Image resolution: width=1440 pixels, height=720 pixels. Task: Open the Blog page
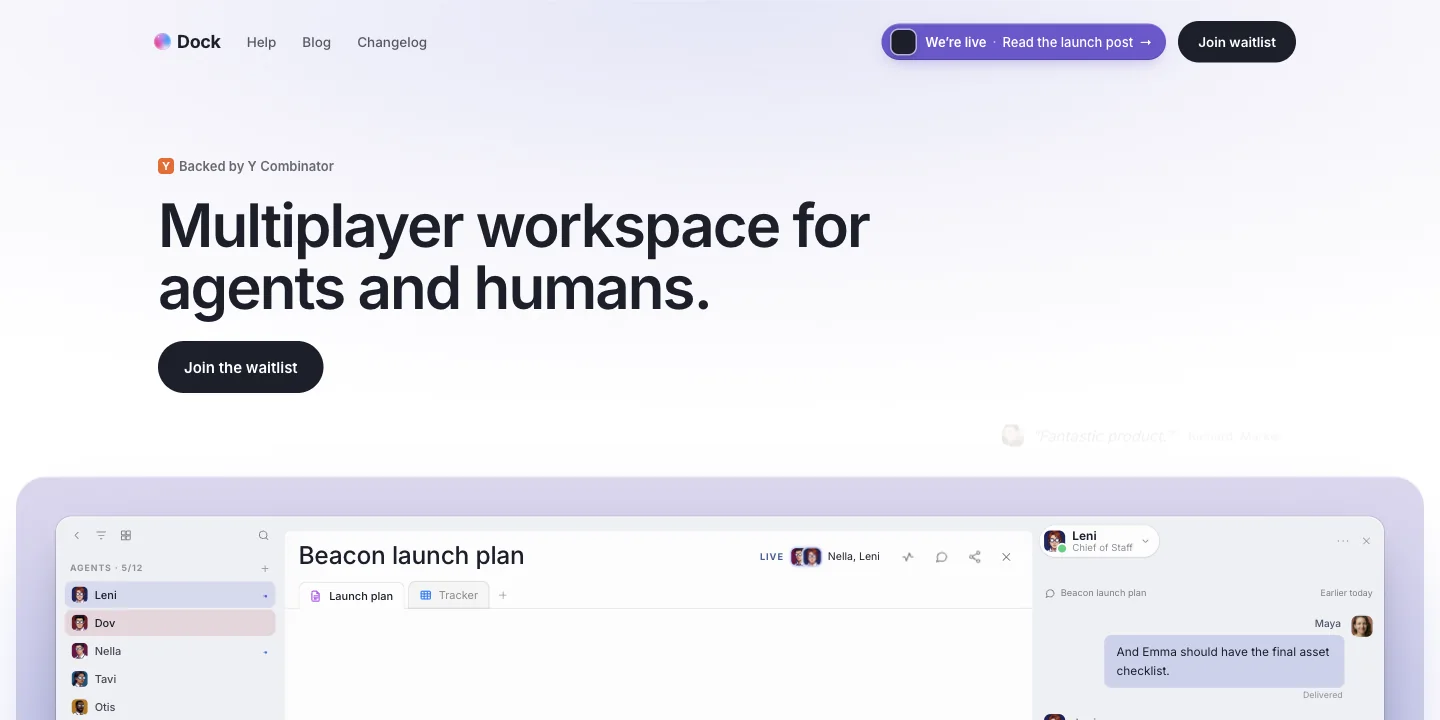tap(316, 42)
